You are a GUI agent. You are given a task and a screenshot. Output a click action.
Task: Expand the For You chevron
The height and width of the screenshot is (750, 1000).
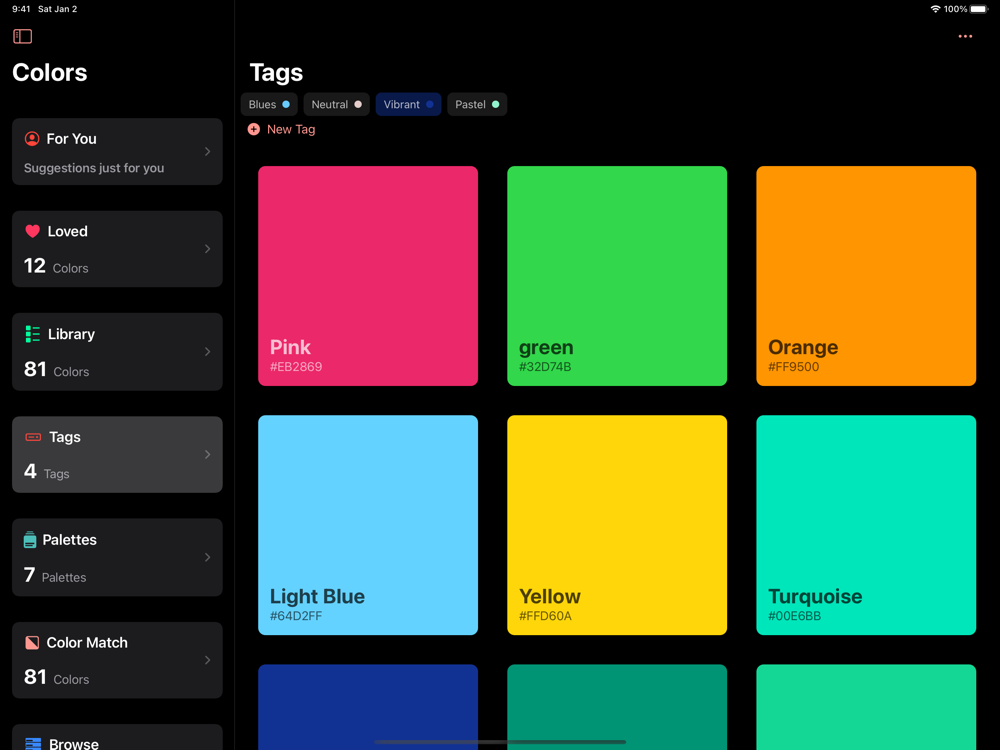(207, 152)
